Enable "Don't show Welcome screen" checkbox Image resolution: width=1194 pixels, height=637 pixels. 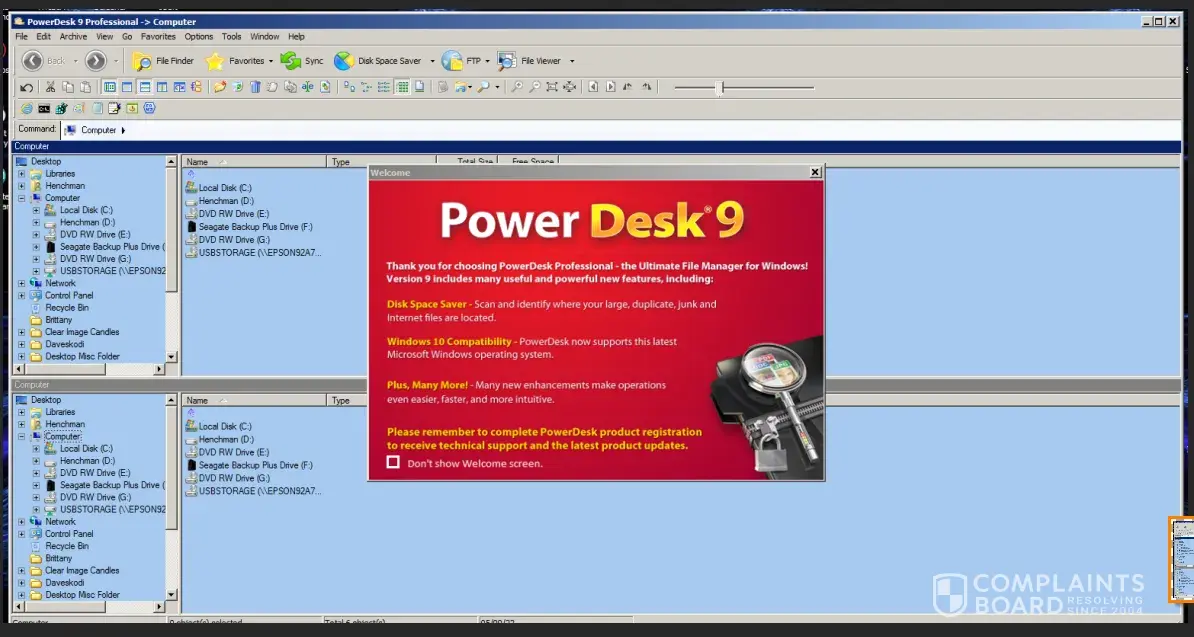[393, 462]
